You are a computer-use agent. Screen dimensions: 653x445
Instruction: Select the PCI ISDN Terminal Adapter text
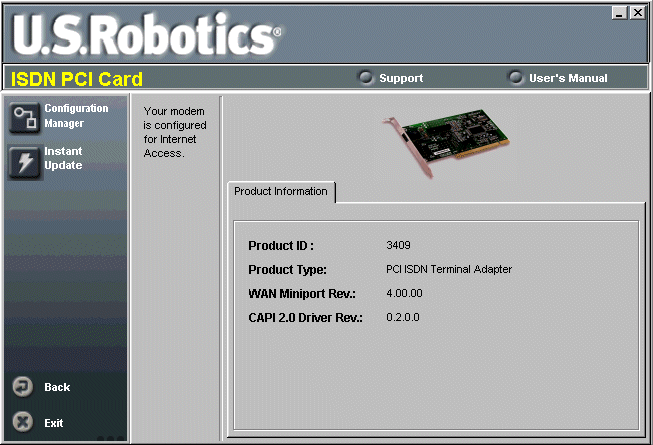click(449, 269)
